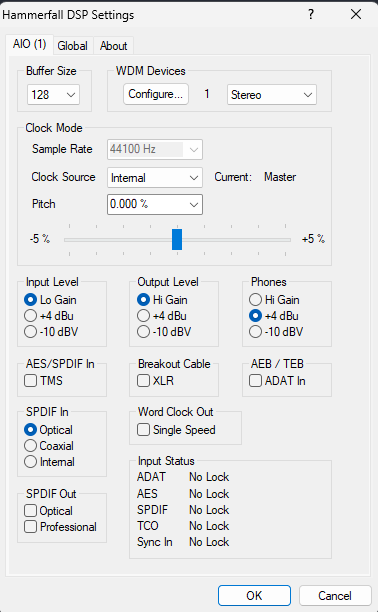The height and width of the screenshot is (612, 378).
Task: Select Coaxial SPDIF input
Action: (x=49, y=446)
